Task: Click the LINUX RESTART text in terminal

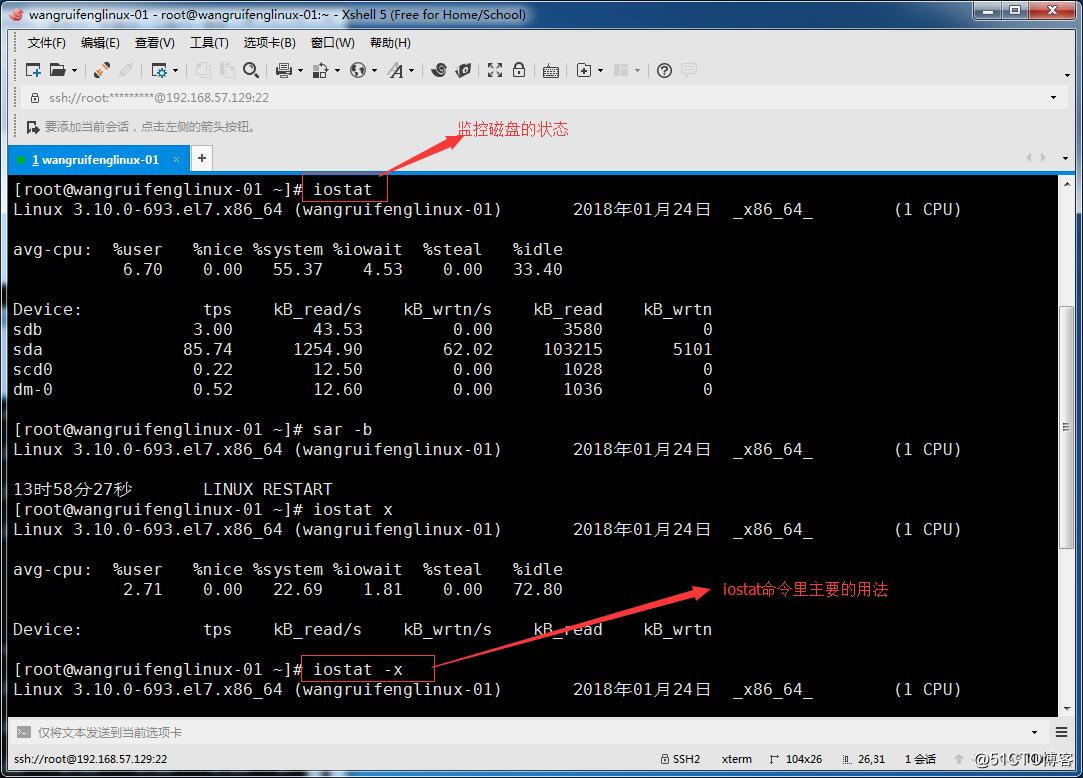Action: click(x=267, y=489)
